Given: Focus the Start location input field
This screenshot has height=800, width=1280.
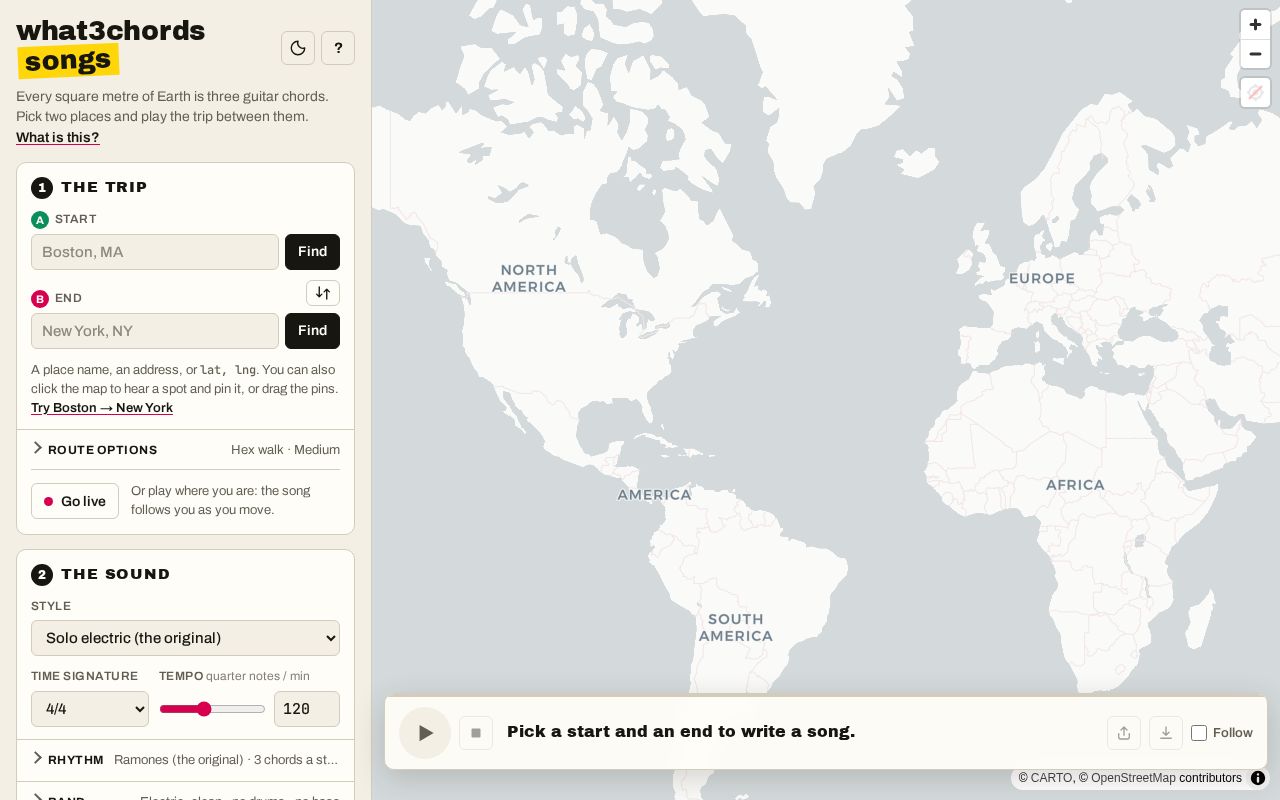Looking at the screenshot, I should 155,252.
